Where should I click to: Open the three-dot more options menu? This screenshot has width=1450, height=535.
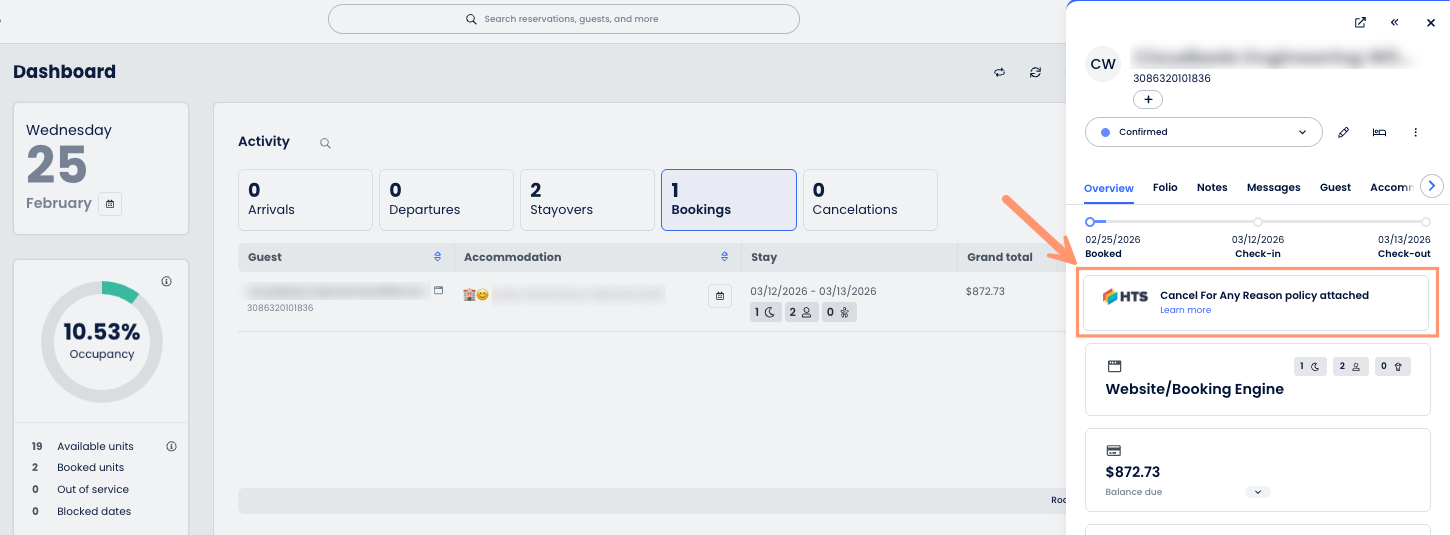click(1415, 132)
